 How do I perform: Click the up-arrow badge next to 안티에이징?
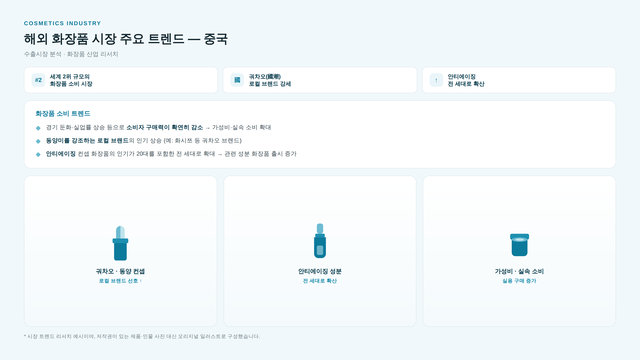tap(436, 80)
